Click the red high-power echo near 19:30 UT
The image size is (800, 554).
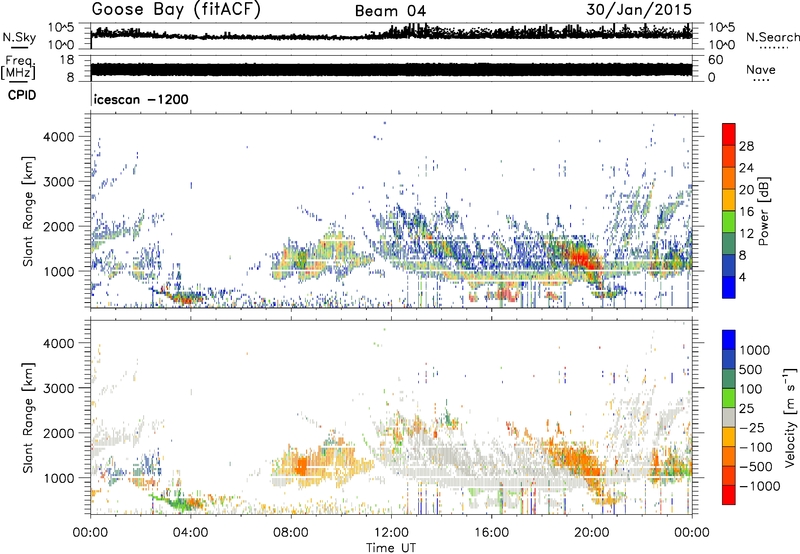582,258
